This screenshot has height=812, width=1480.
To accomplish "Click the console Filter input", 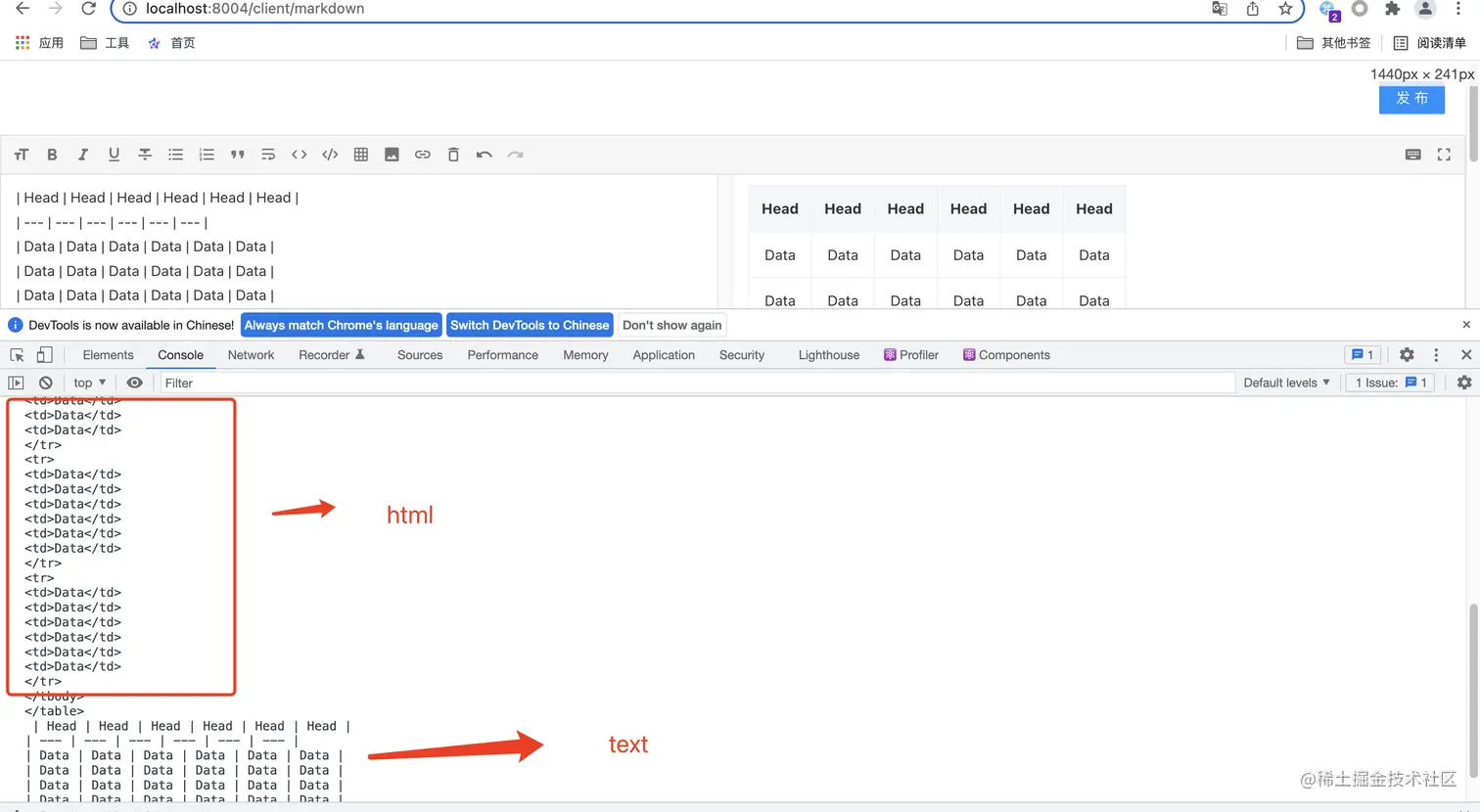I will point(697,383).
